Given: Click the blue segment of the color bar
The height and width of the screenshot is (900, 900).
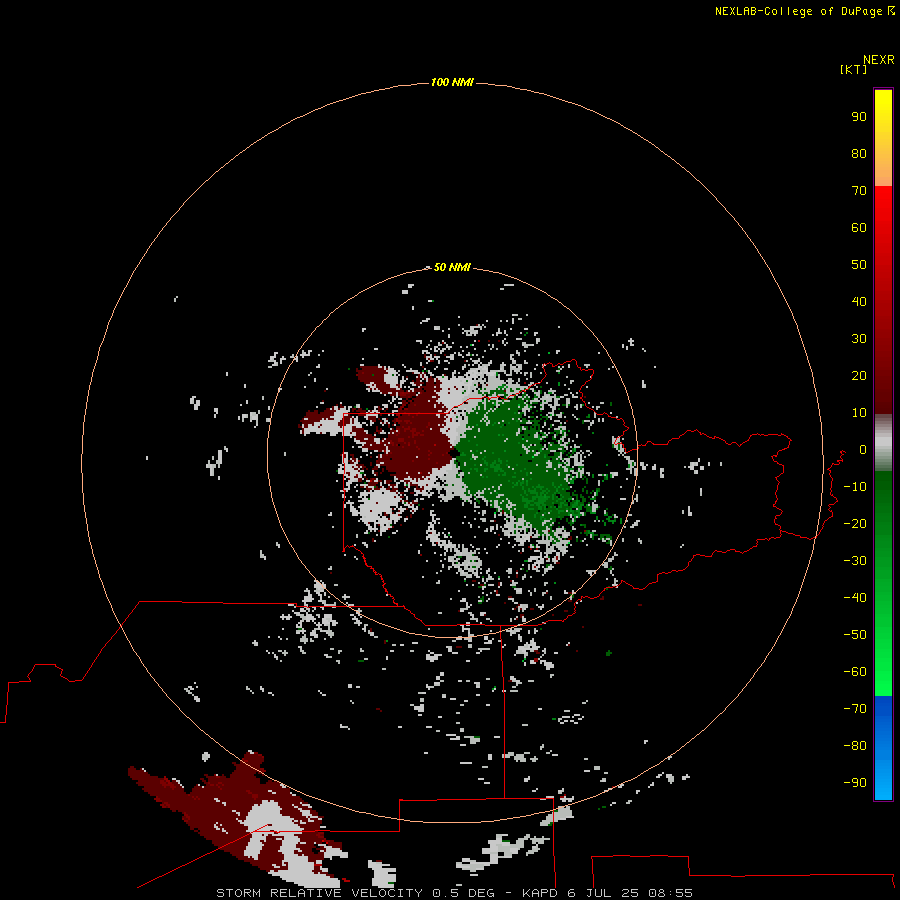Looking at the screenshot, I should pyautogui.click(x=883, y=748).
